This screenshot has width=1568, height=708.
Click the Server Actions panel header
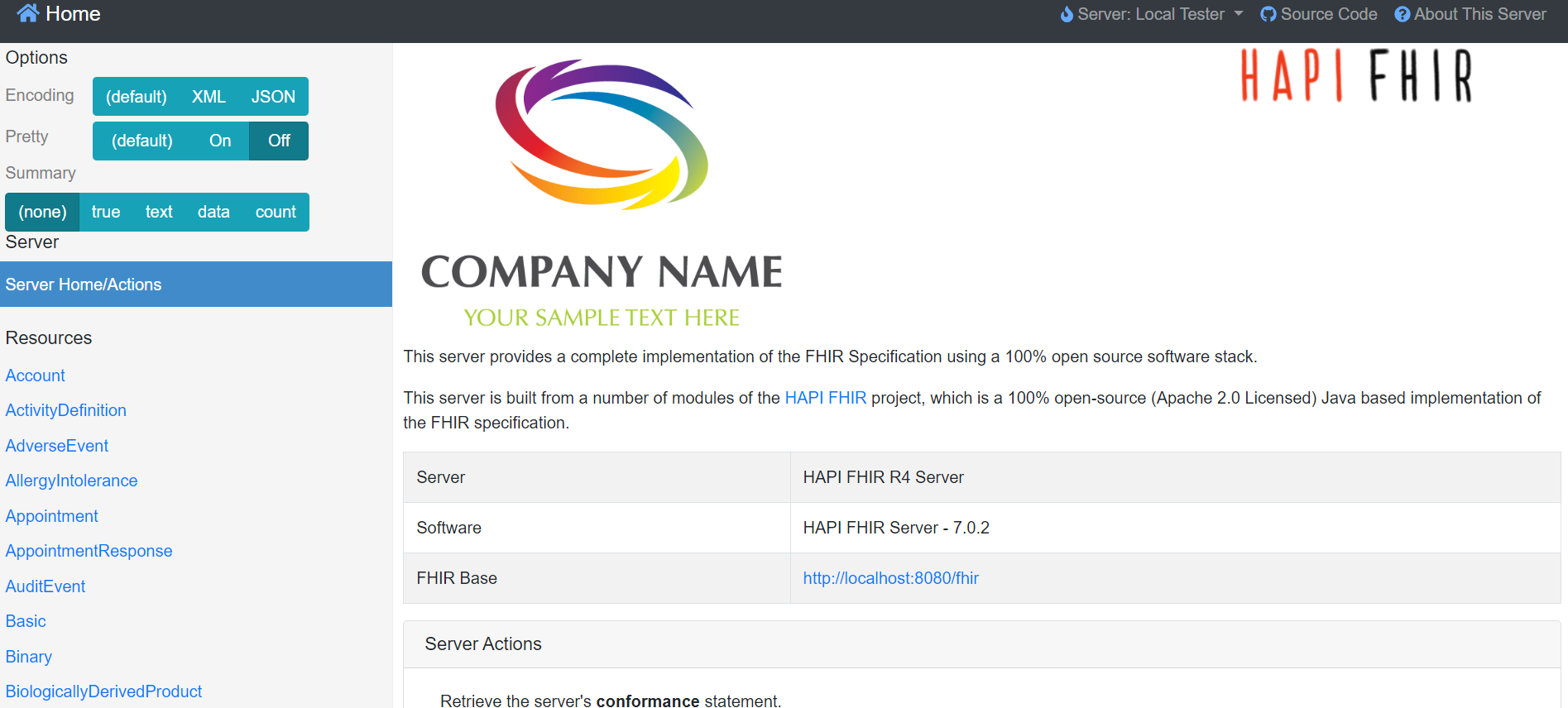[x=981, y=644]
